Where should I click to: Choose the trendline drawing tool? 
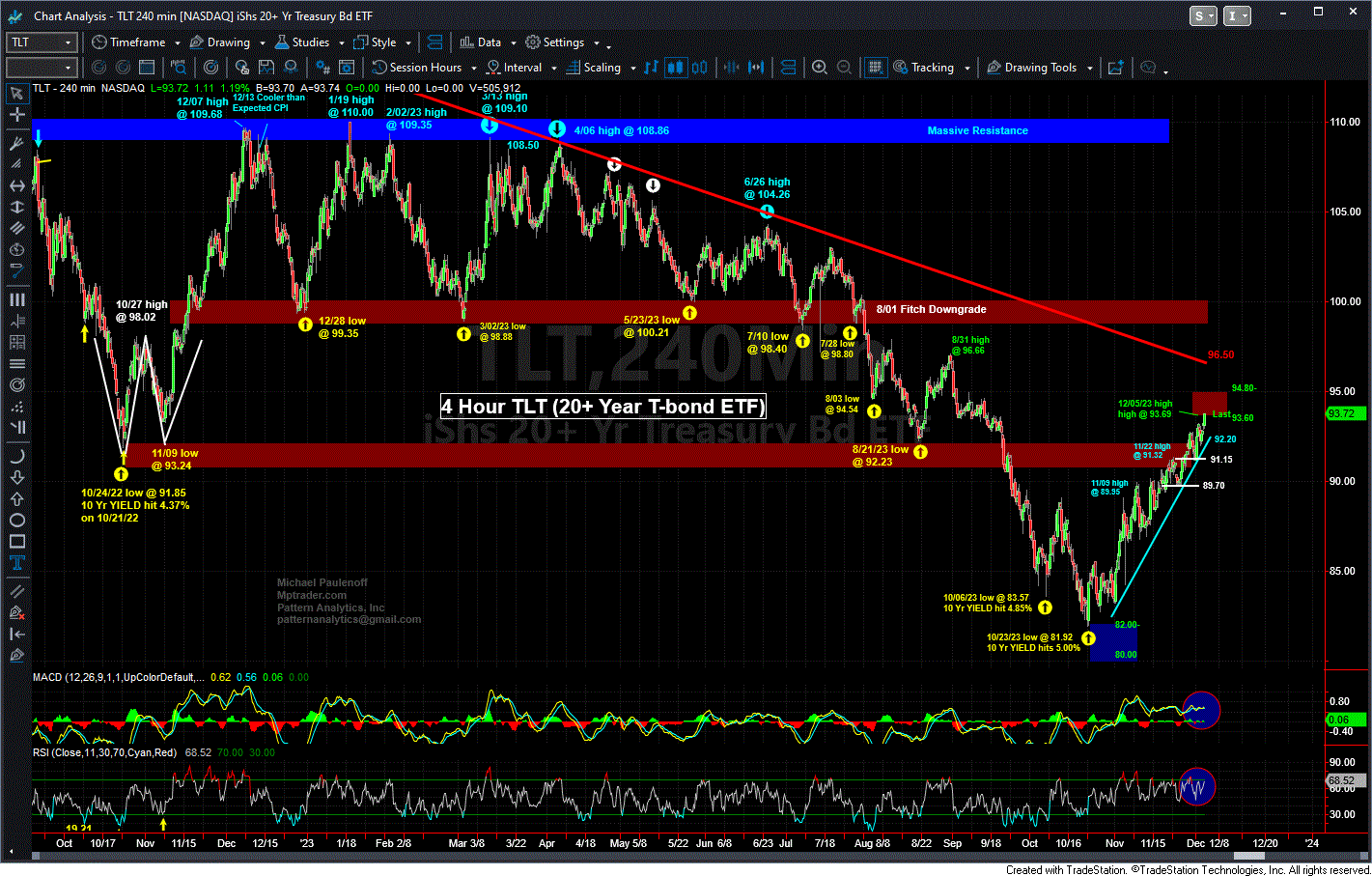[16, 144]
